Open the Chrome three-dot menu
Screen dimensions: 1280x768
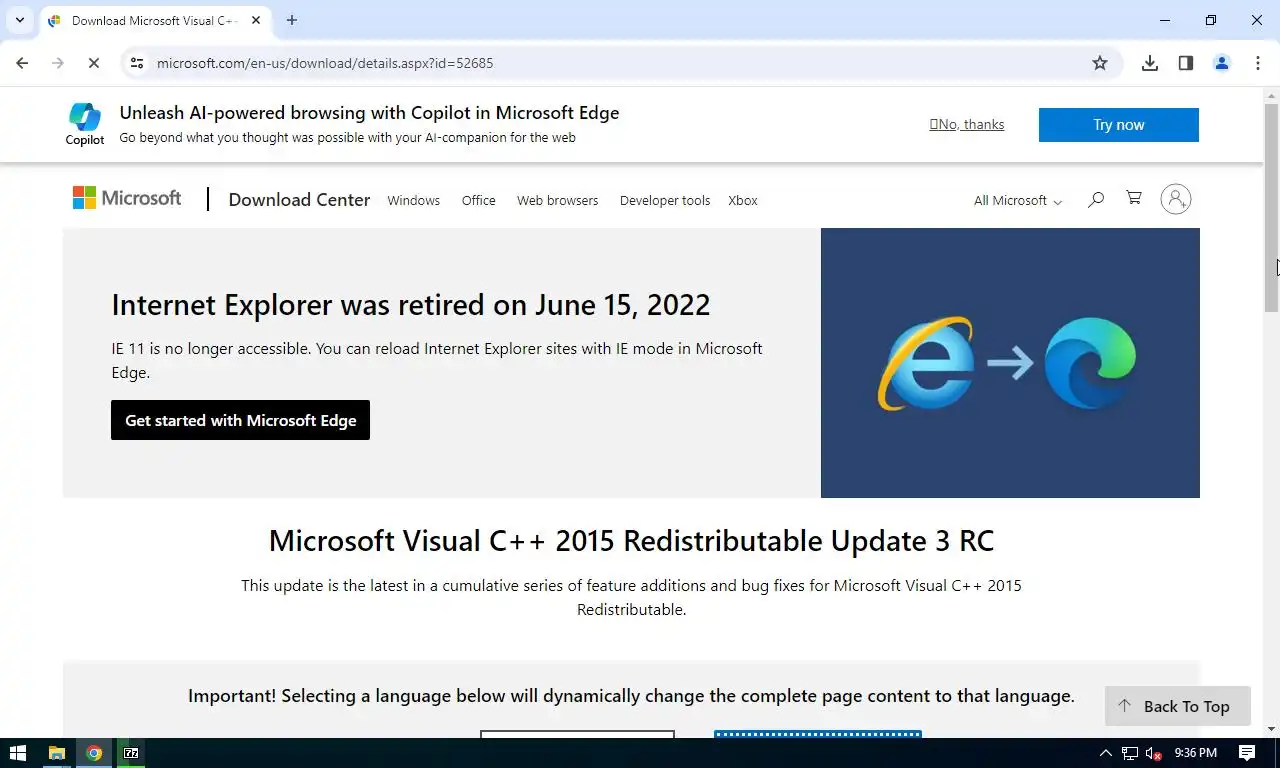click(x=1257, y=63)
